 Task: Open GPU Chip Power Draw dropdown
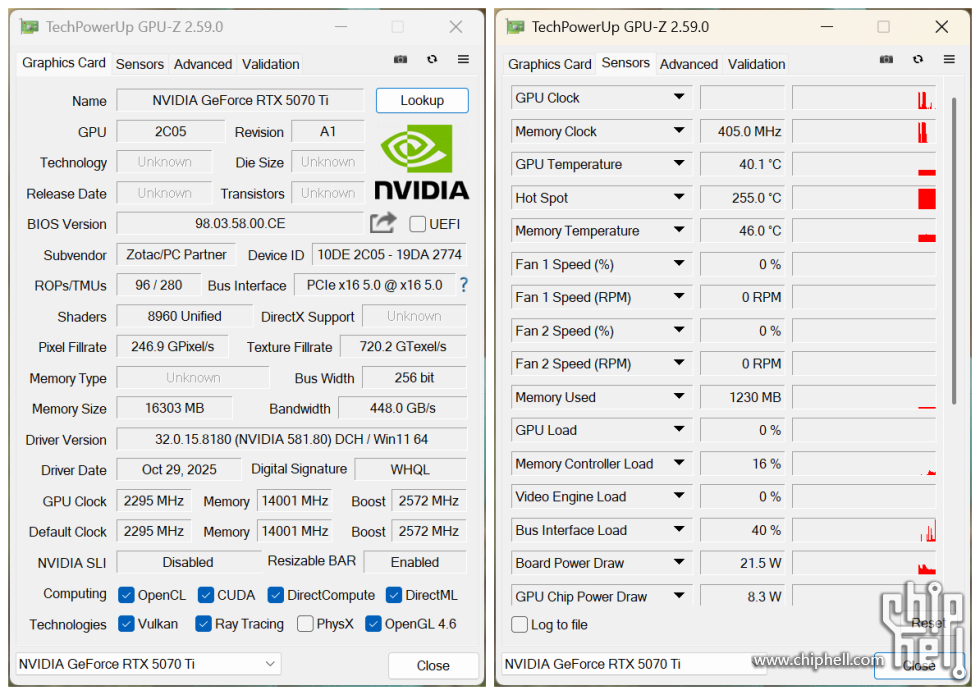click(679, 595)
